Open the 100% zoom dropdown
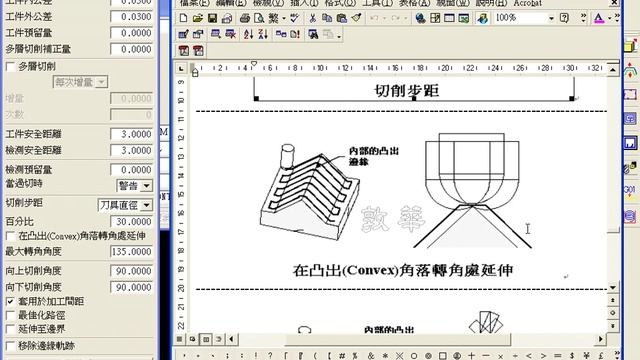 click(x=551, y=18)
